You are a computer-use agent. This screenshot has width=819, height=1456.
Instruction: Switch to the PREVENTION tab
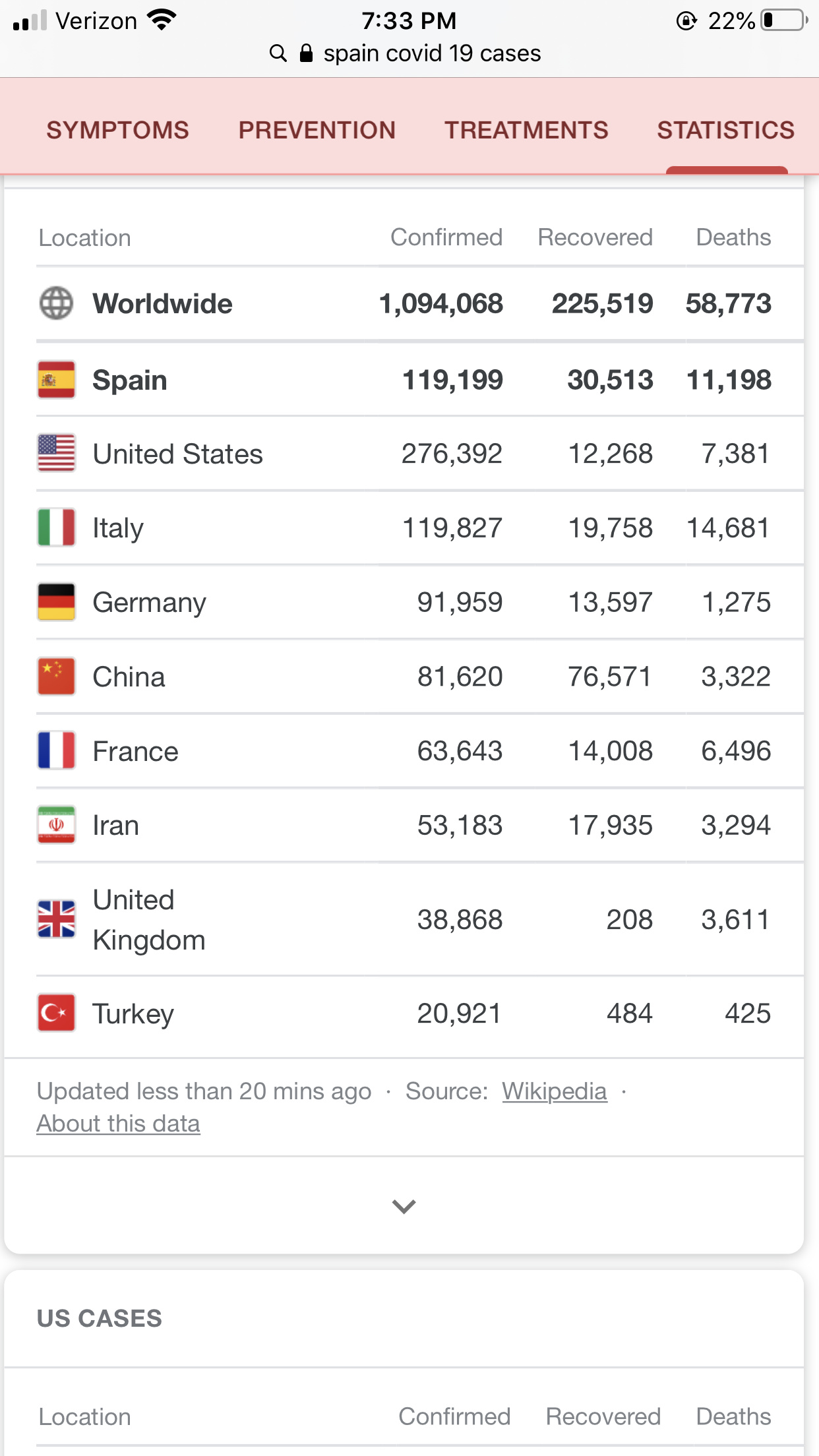point(317,130)
